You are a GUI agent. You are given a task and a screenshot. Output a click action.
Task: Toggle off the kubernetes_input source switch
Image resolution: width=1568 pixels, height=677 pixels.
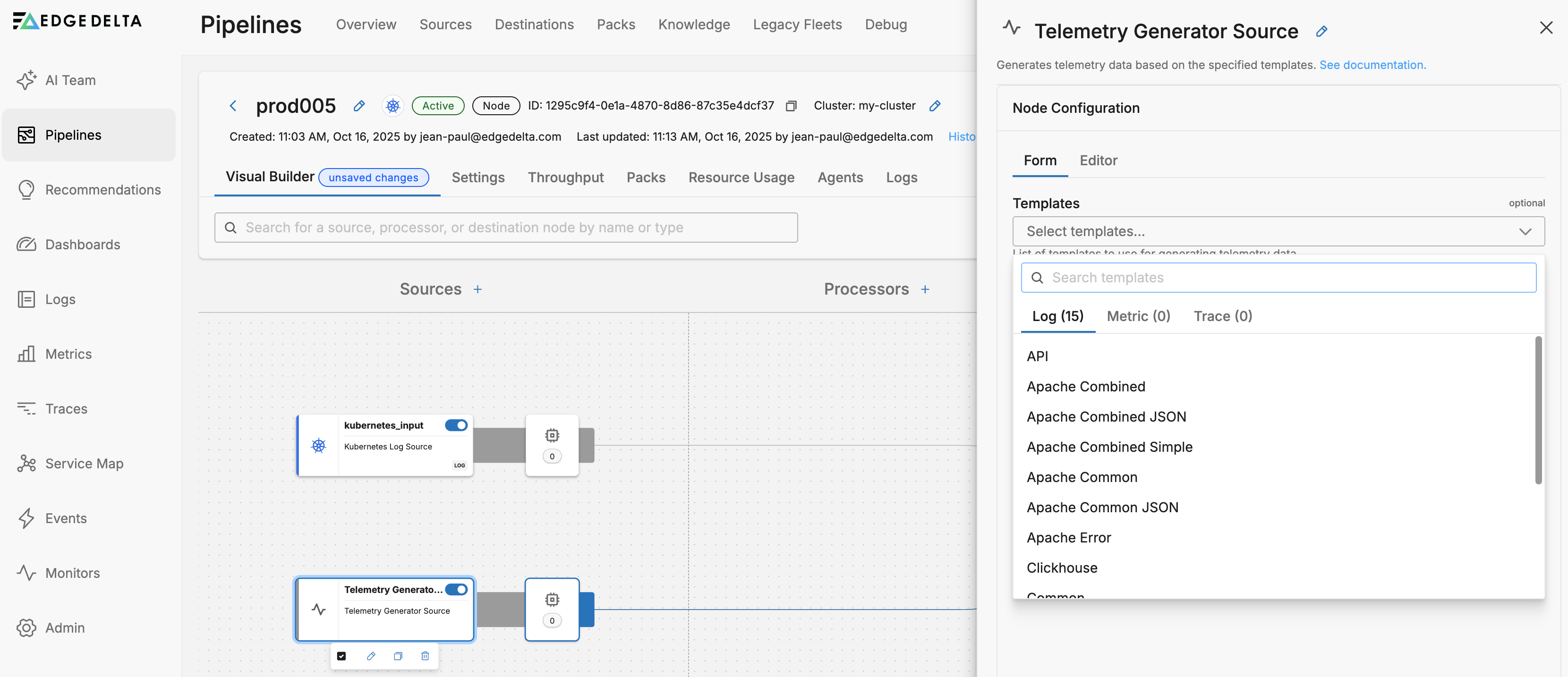coord(456,425)
